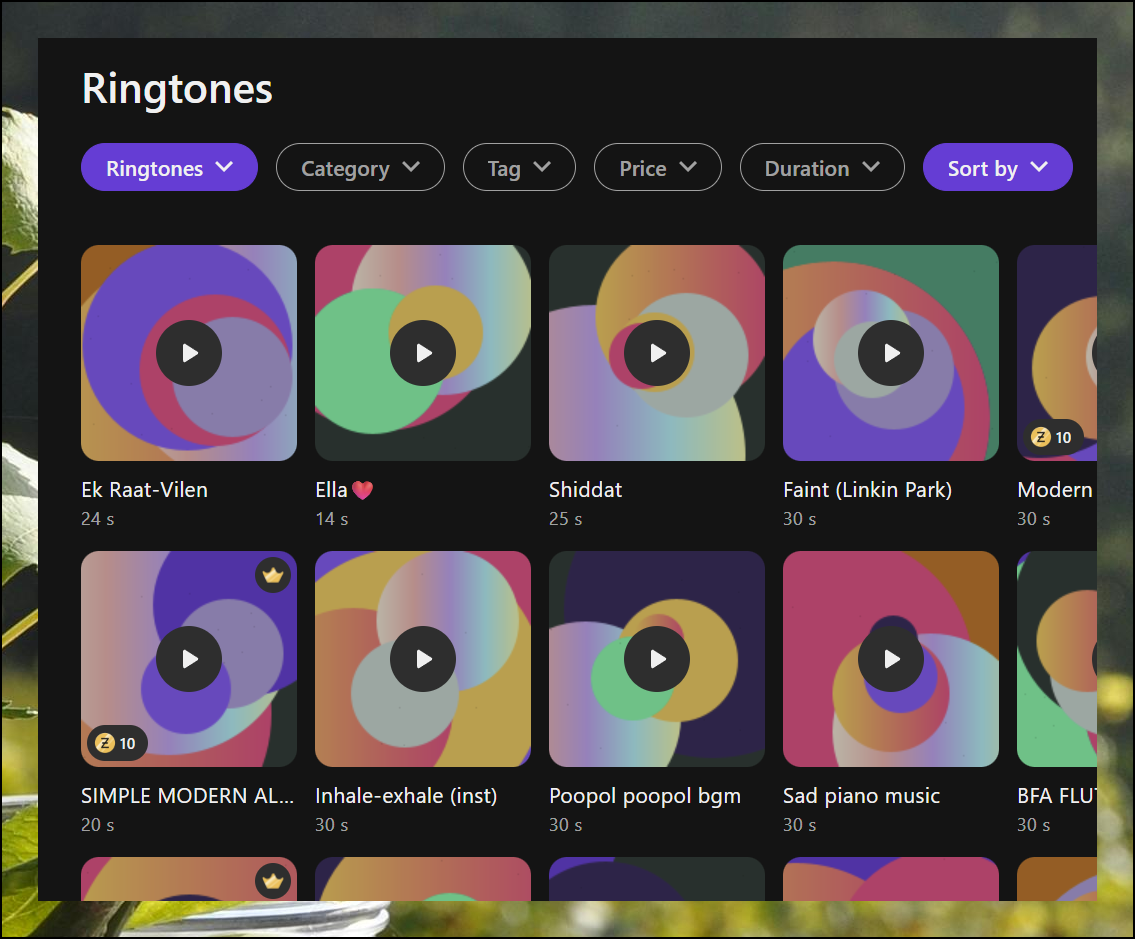
Task: Open the Inhale-exhale (inst) title link
Action: 406,796
